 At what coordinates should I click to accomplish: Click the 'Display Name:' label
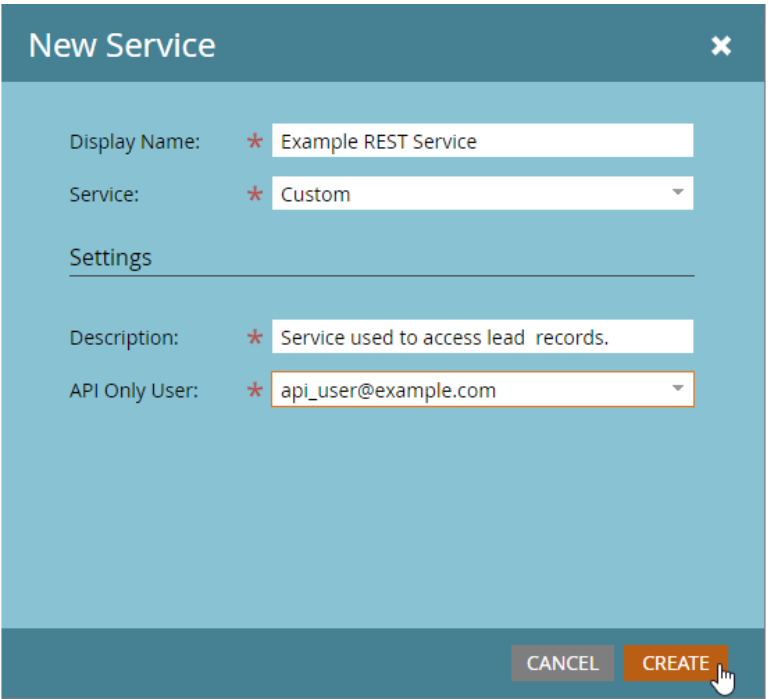[x=135, y=142]
